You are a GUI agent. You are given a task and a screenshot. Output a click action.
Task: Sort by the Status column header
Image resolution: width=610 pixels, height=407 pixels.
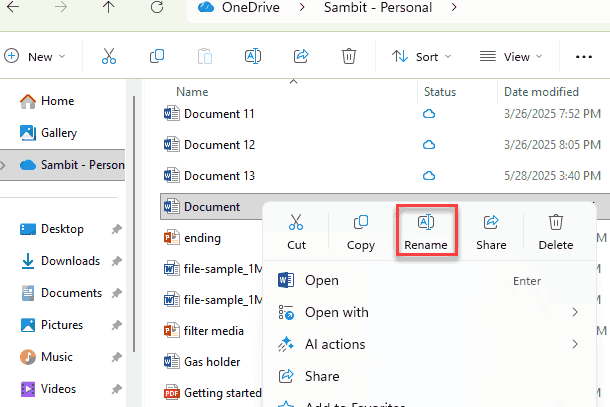pos(440,92)
